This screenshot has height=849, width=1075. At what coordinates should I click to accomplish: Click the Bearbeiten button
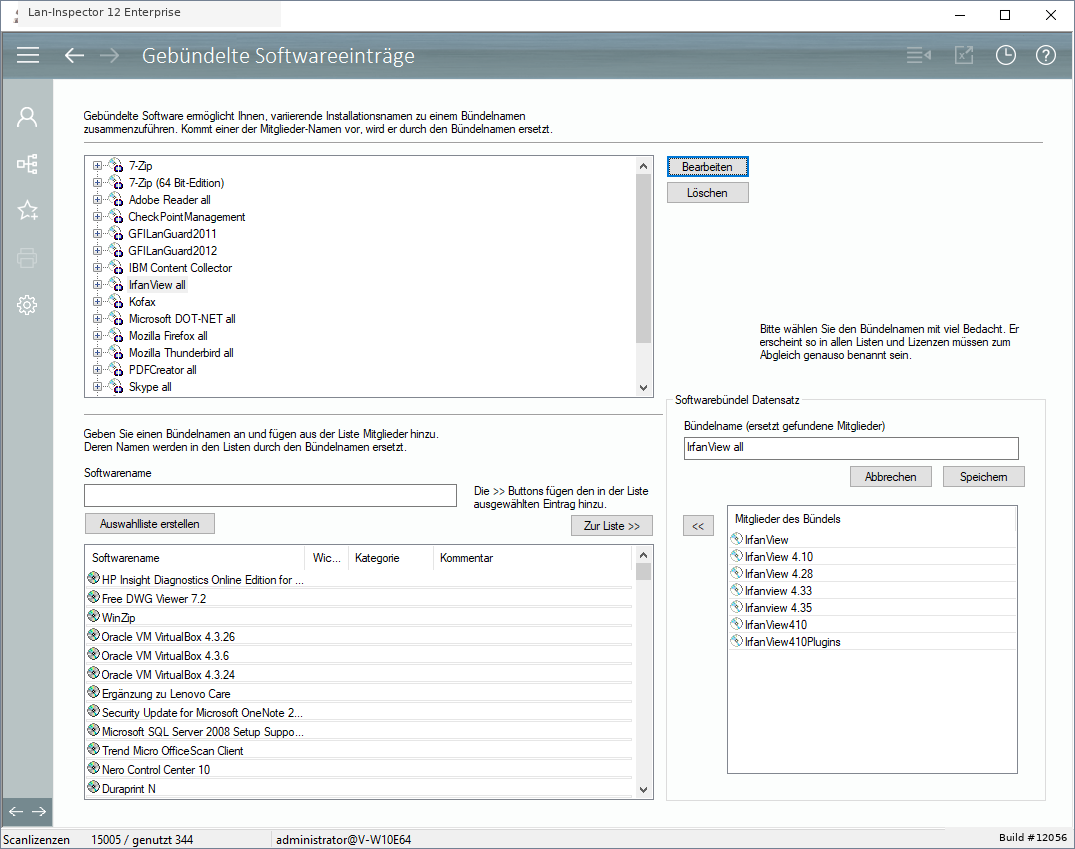(708, 167)
